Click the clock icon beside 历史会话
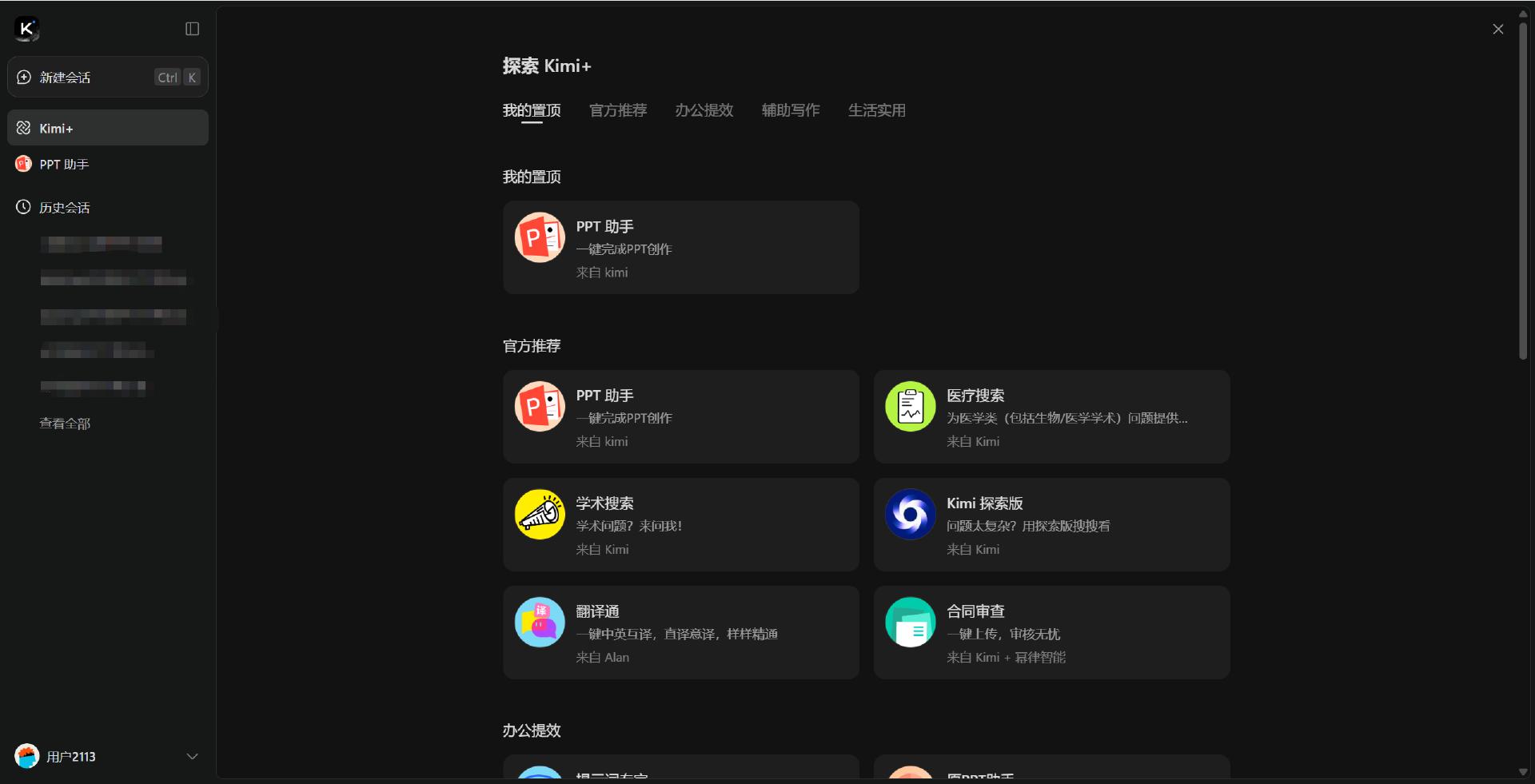Screen dimensions: 1535x784 (x=24, y=208)
